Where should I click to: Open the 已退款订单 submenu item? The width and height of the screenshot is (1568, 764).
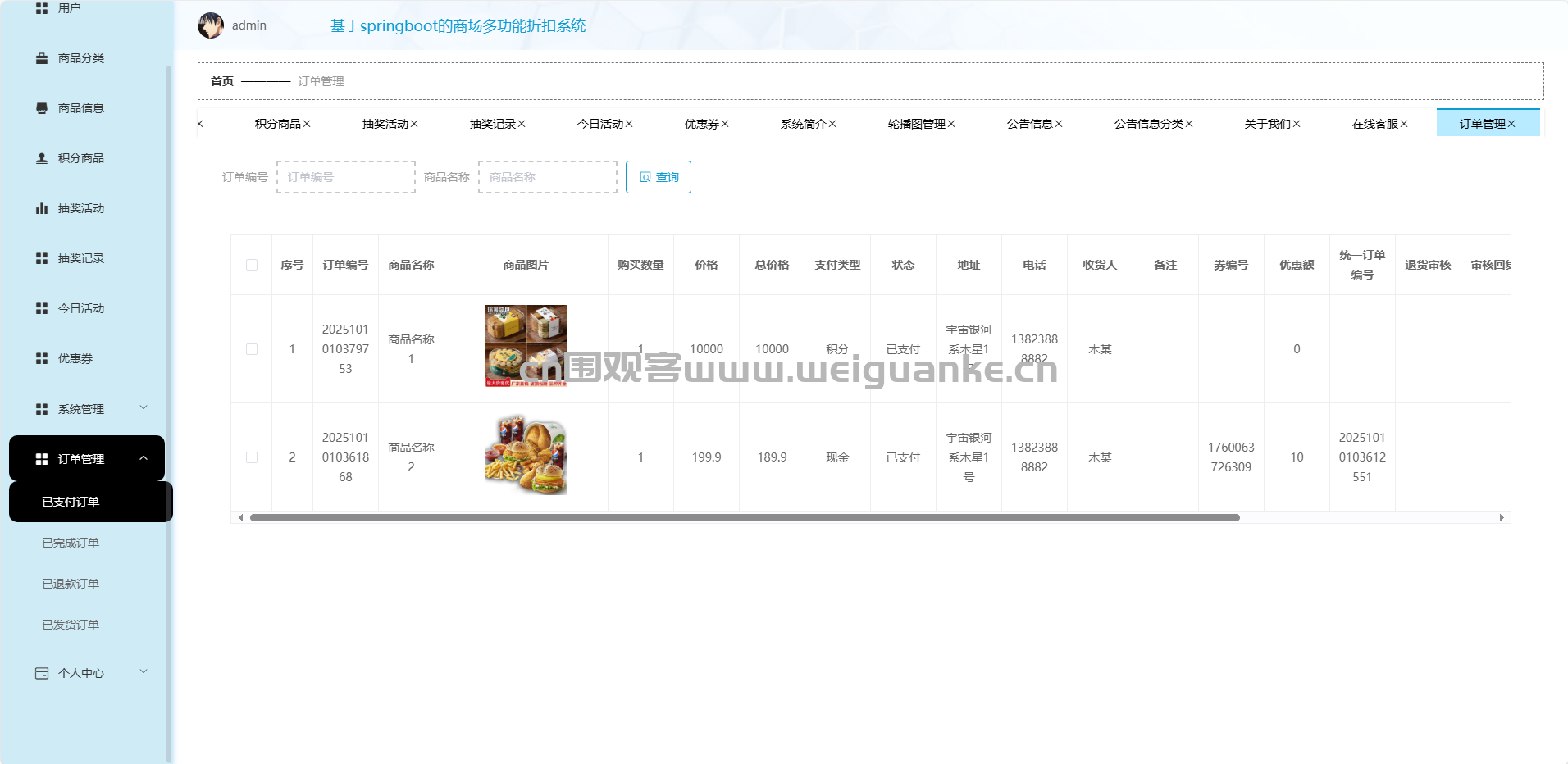[71, 584]
